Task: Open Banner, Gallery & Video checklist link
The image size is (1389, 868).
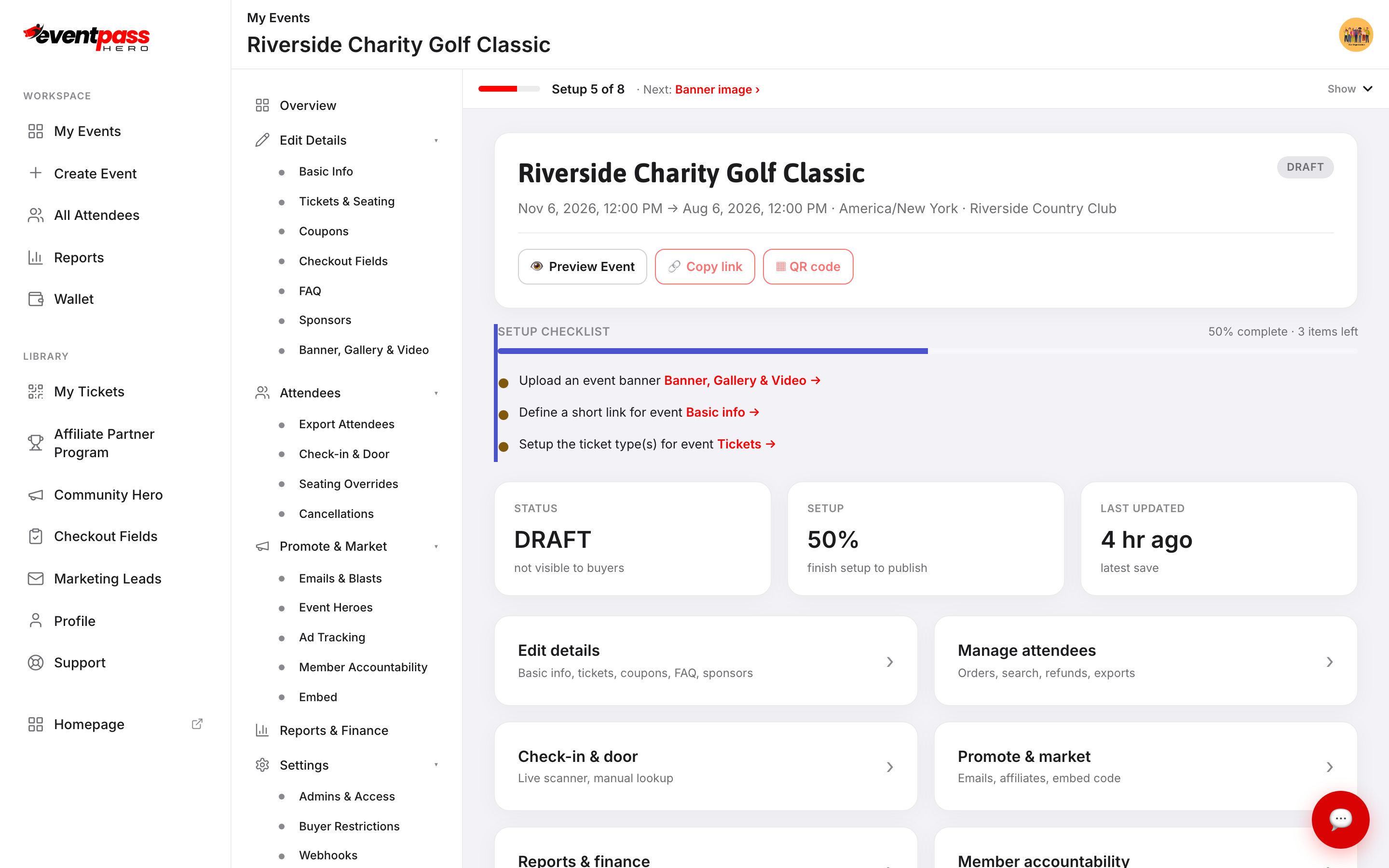Action: point(742,380)
